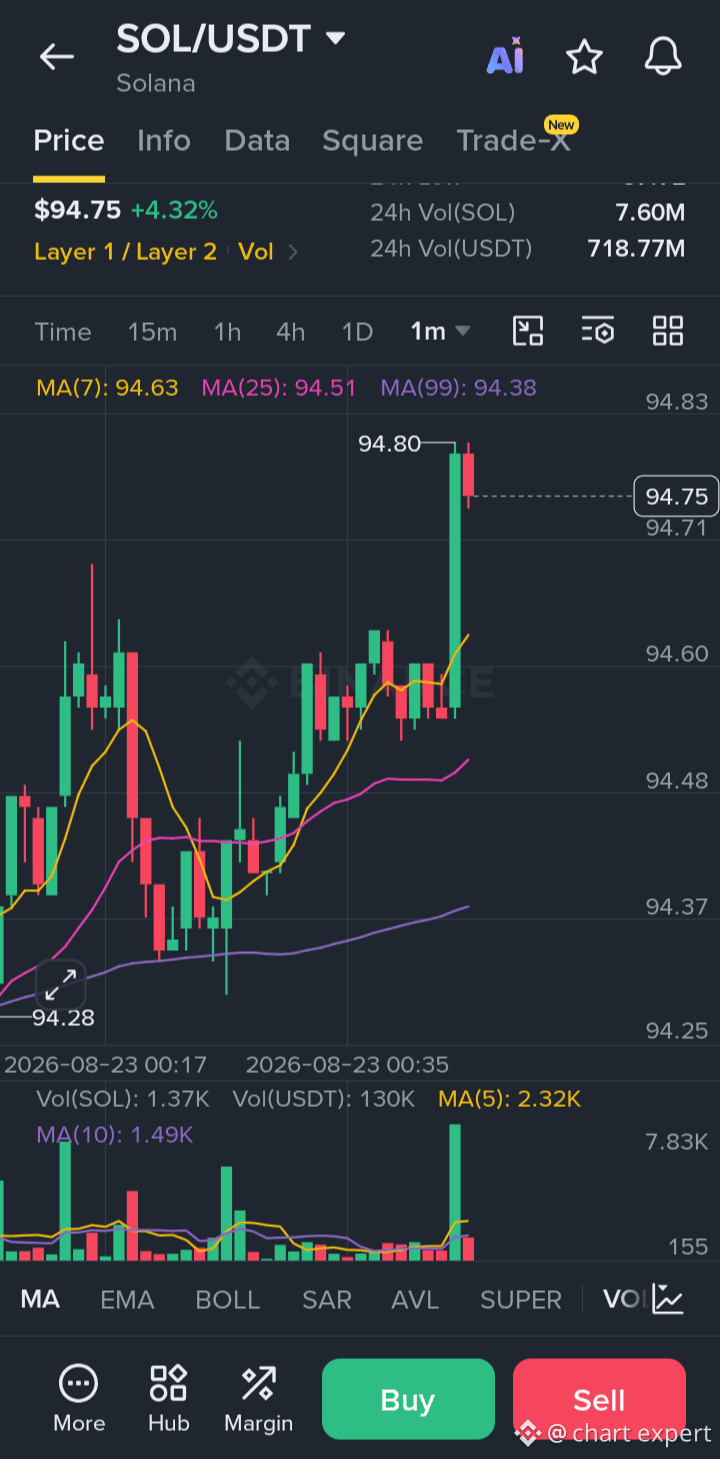Tap the $94.75 price text
720x1459 pixels.
[x=77, y=210]
